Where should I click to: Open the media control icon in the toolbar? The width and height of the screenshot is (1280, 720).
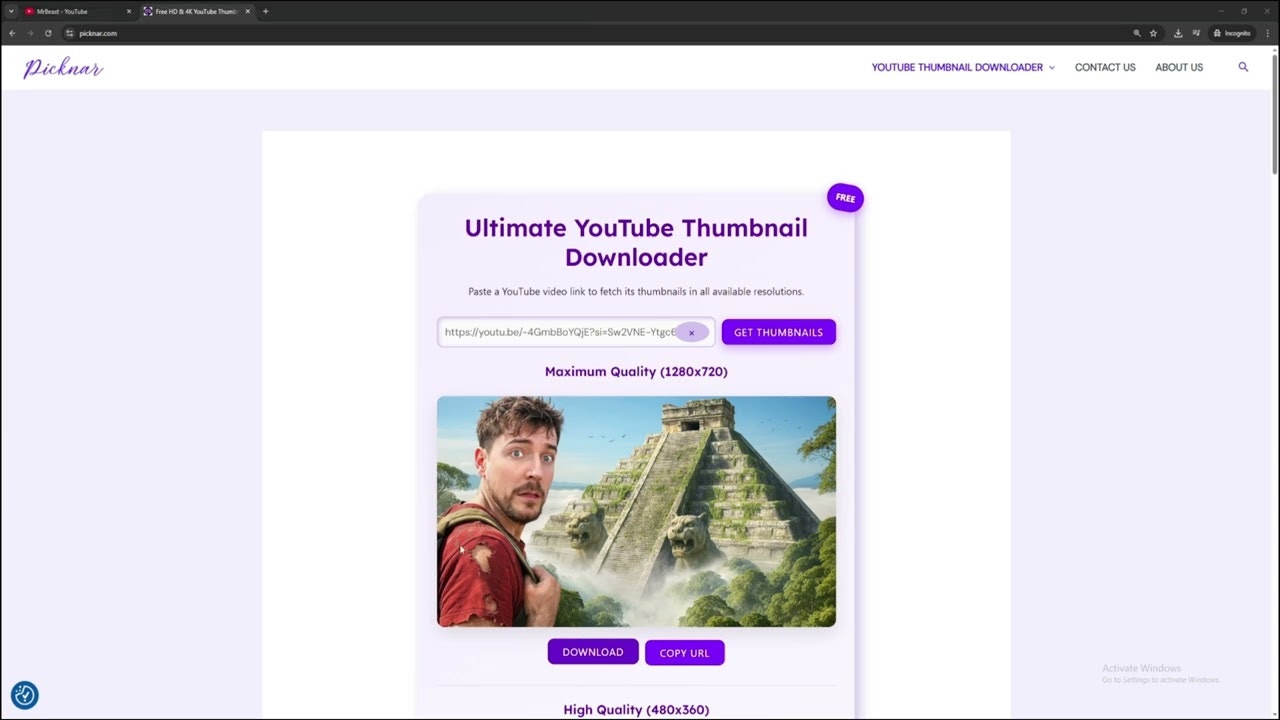coord(1195,33)
